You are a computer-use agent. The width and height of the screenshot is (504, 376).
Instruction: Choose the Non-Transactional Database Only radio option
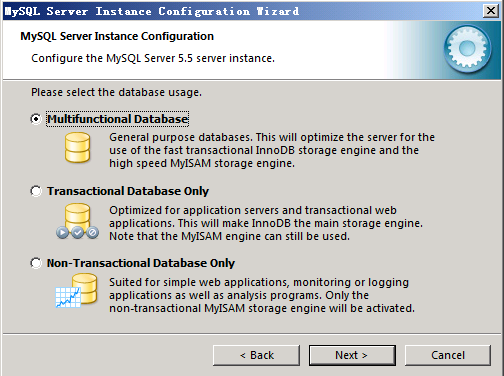[36, 263]
